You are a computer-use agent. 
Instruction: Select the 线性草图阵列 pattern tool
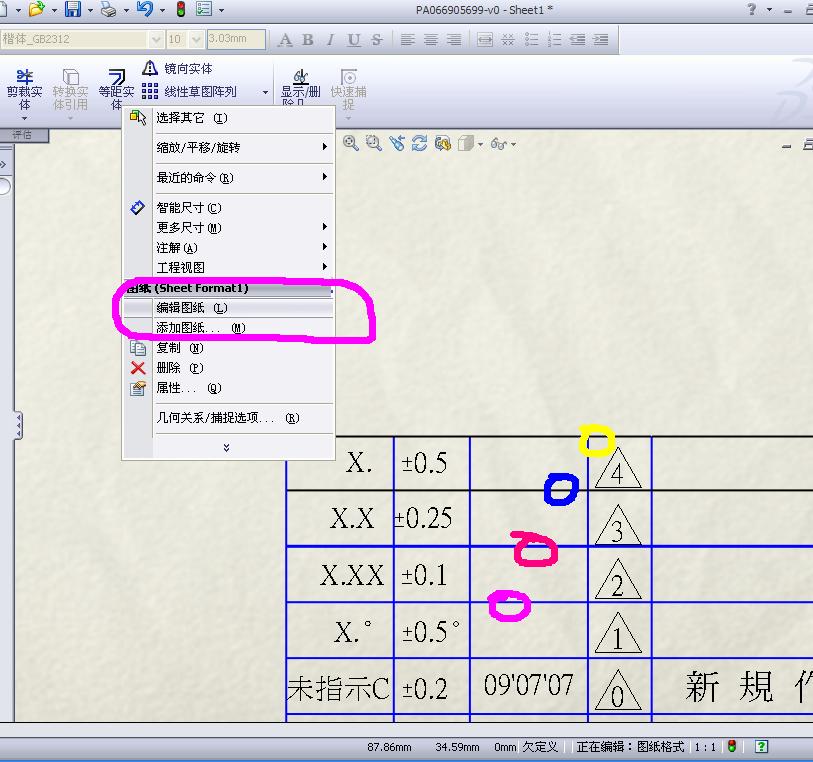[189, 92]
